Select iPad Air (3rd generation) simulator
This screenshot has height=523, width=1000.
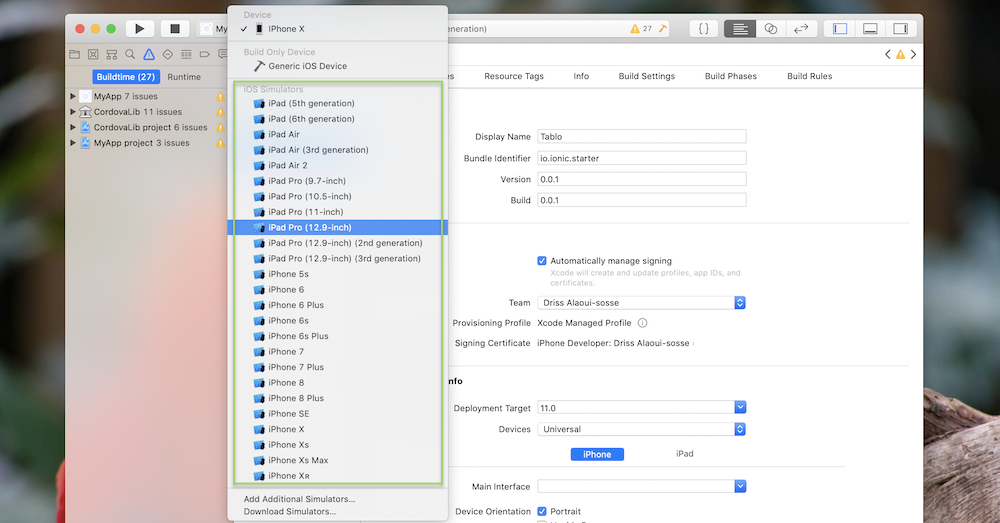[338, 150]
